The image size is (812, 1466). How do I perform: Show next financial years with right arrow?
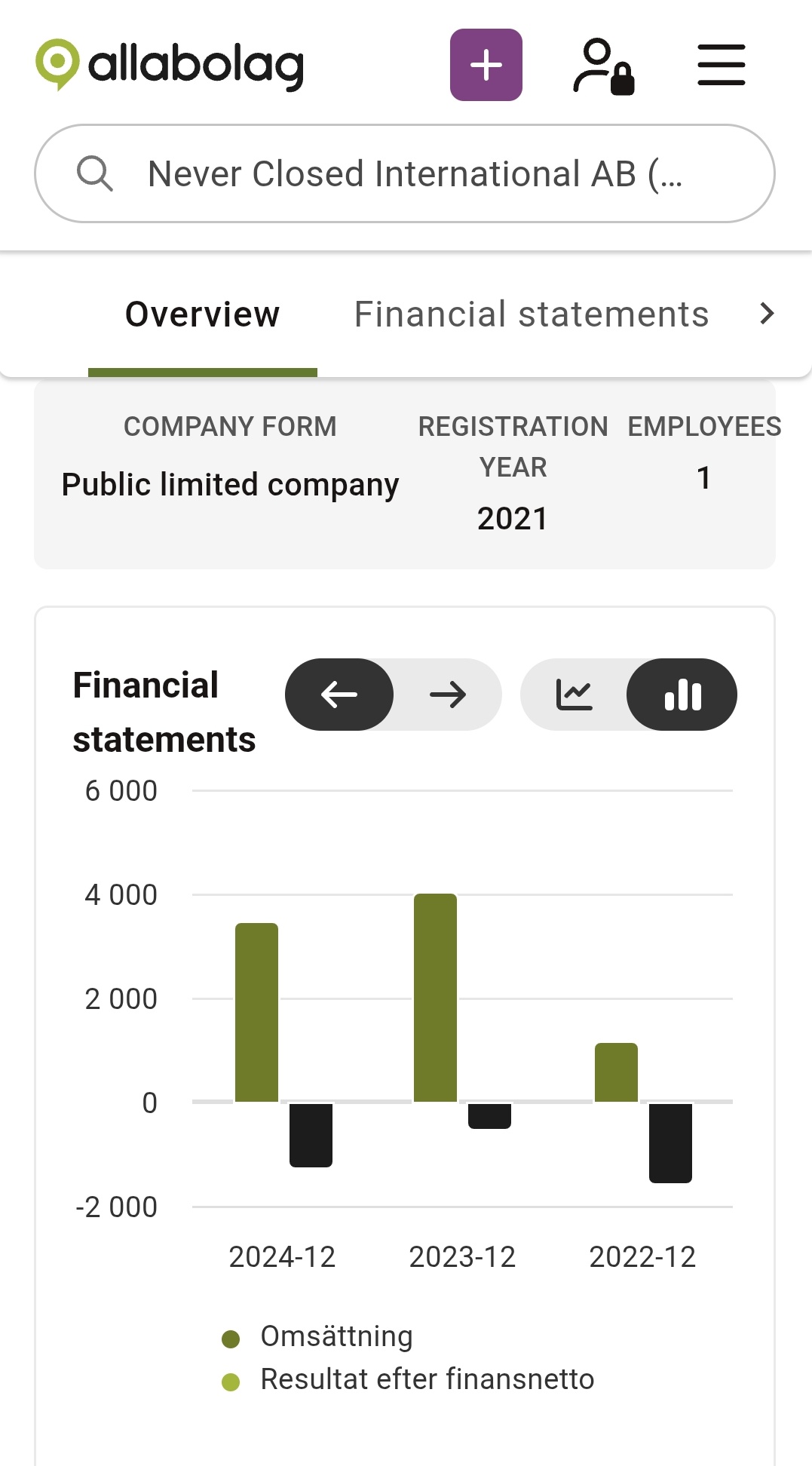448,695
